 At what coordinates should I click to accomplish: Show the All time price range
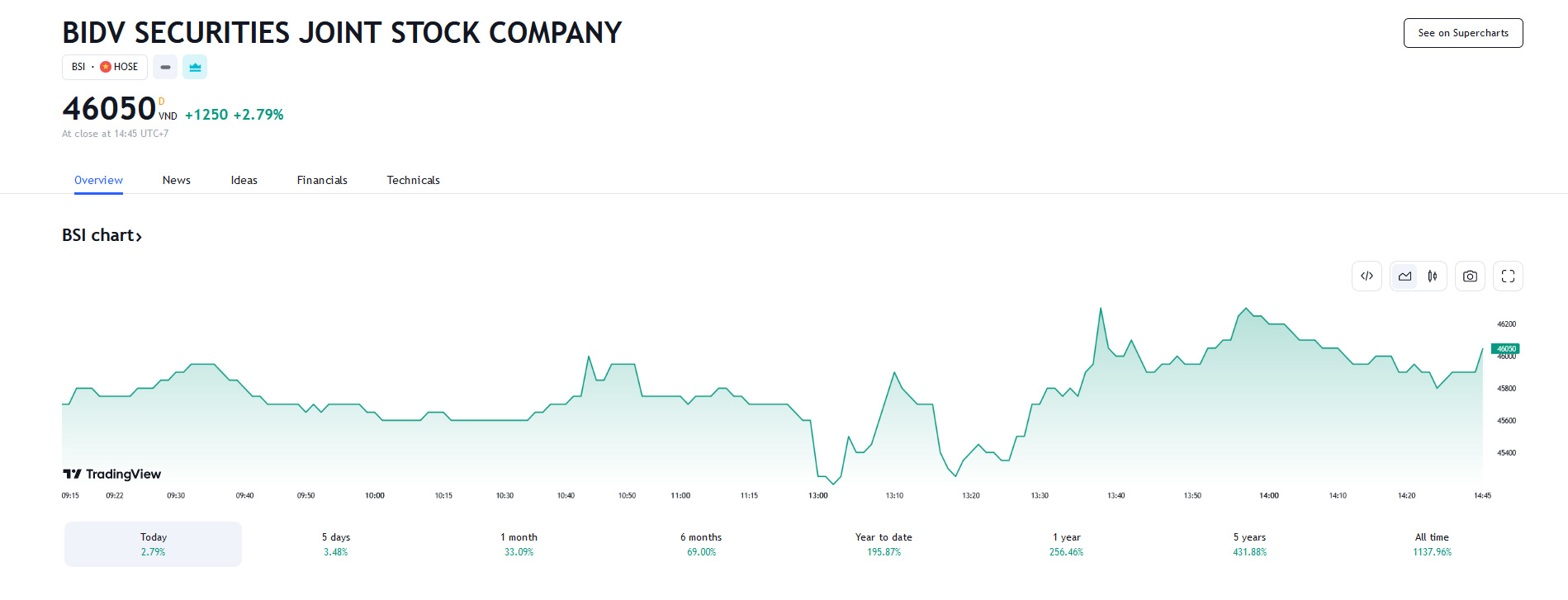(1432, 544)
